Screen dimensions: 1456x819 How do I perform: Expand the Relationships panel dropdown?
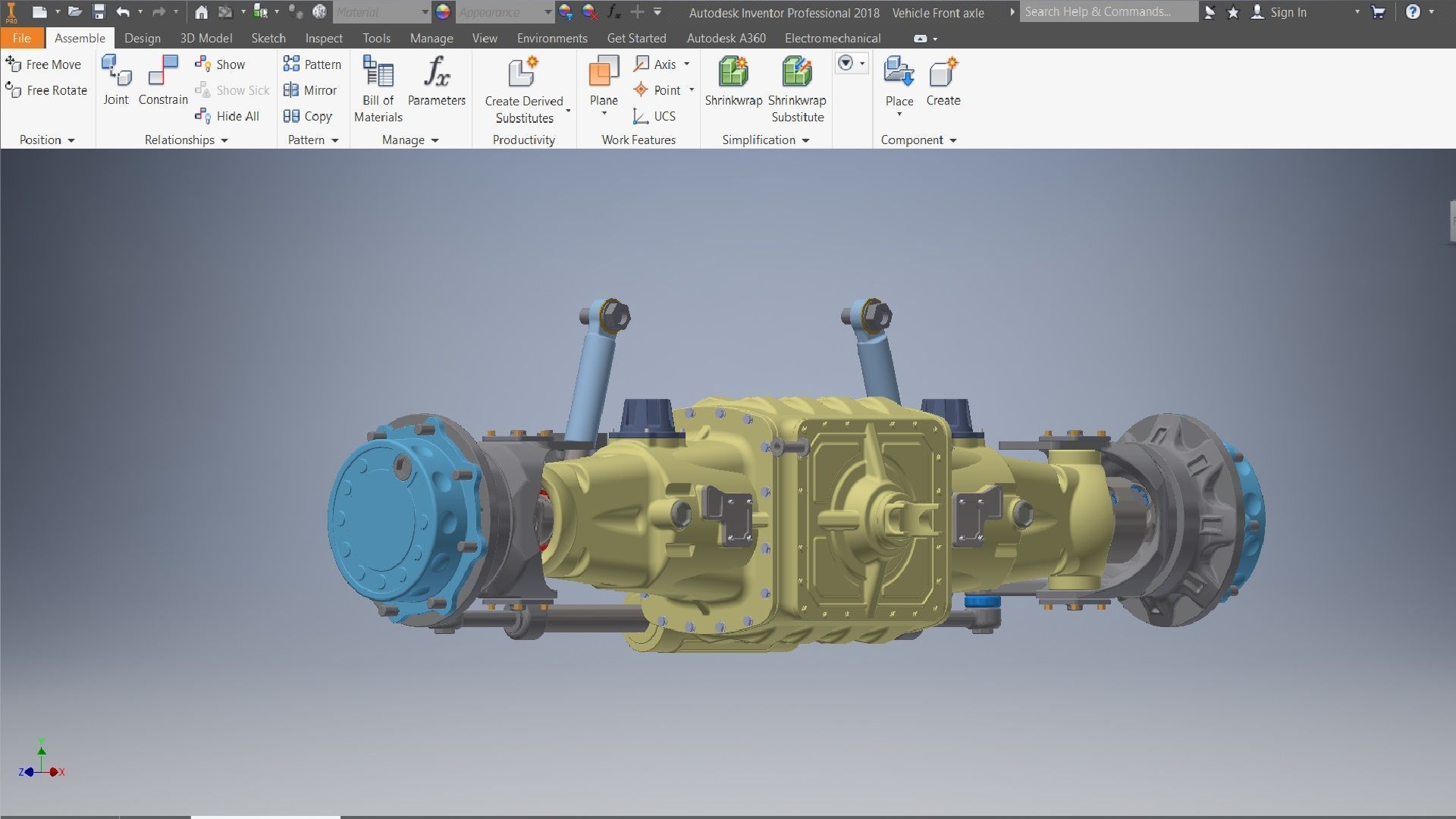224,140
